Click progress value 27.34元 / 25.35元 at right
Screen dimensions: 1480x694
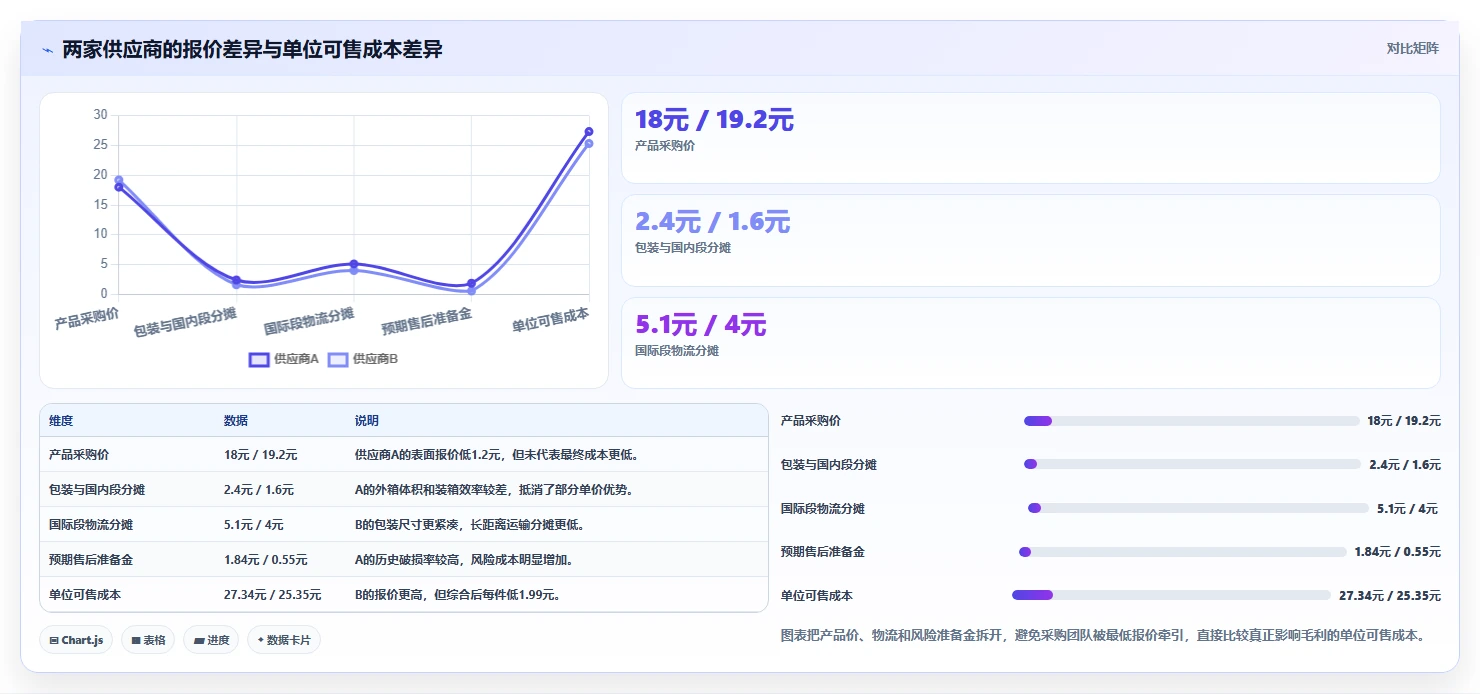click(1390, 596)
